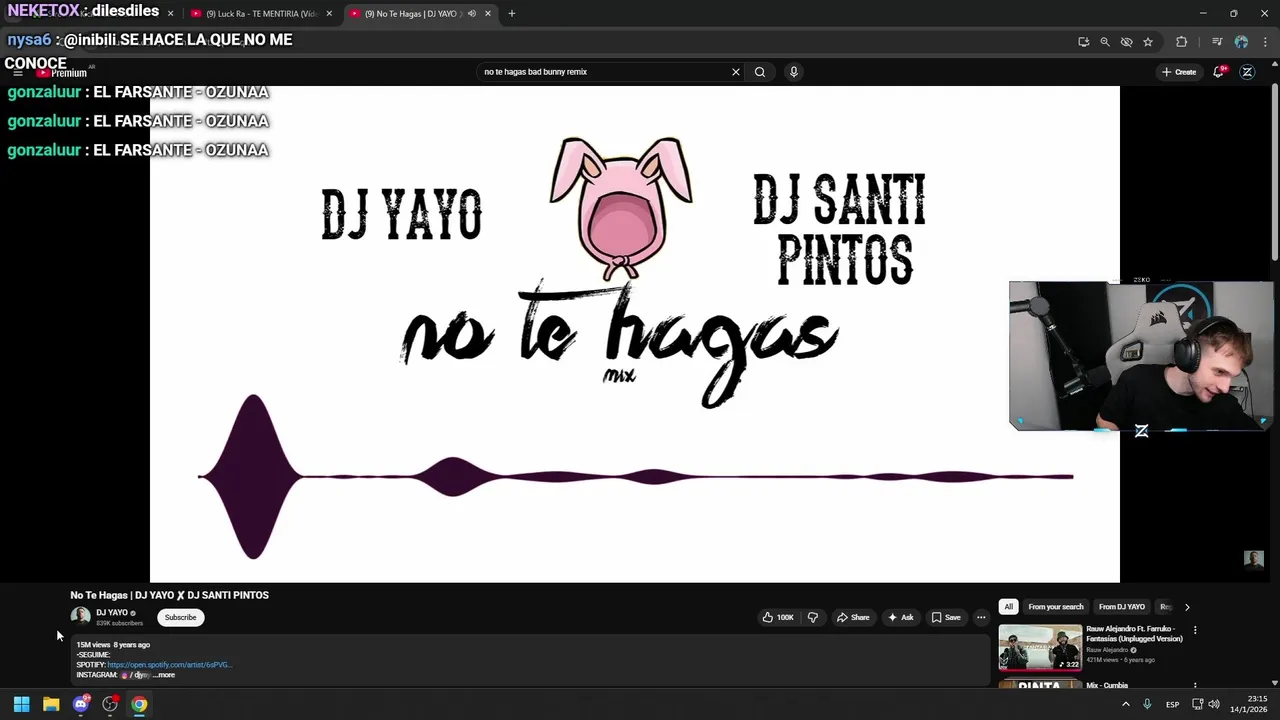Start voice search with the microphone icon

point(793,72)
